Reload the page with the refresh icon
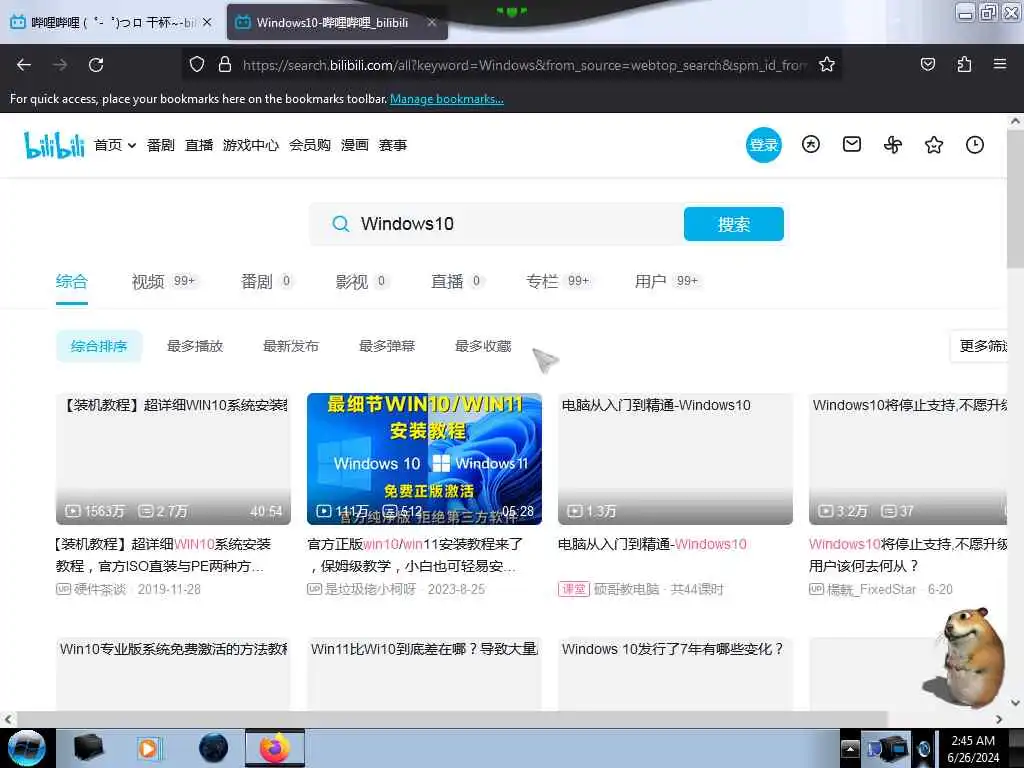Screen dimensions: 1024x768 [x=96, y=65]
